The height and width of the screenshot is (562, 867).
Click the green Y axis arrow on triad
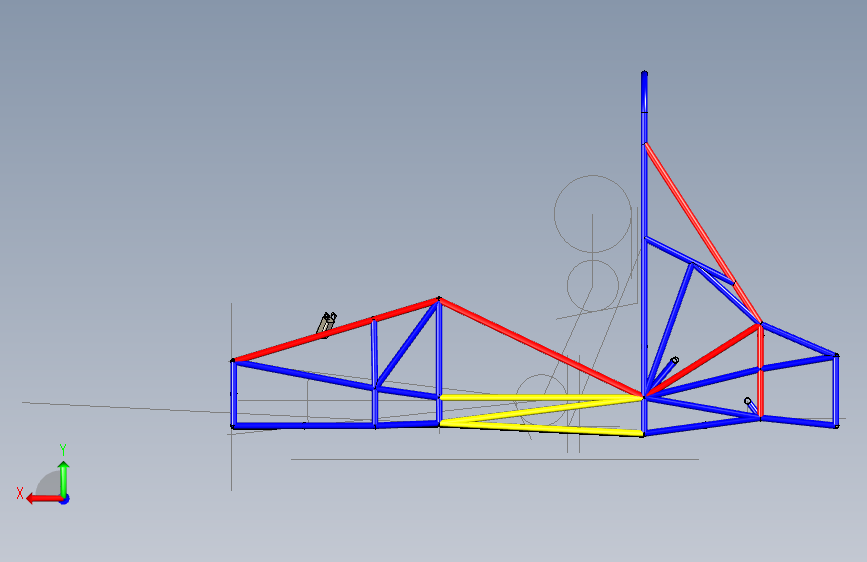pyautogui.click(x=64, y=477)
